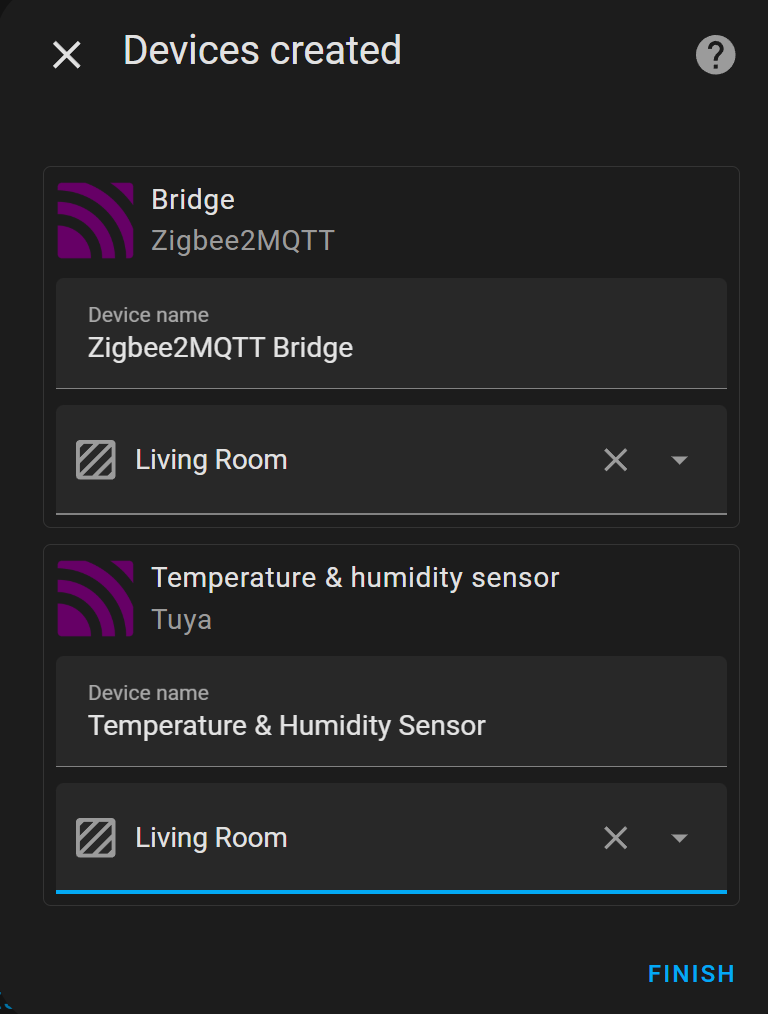The height and width of the screenshot is (1014, 768).
Task: Open the area dropdown for the Bridge device
Action: pyautogui.click(x=679, y=460)
